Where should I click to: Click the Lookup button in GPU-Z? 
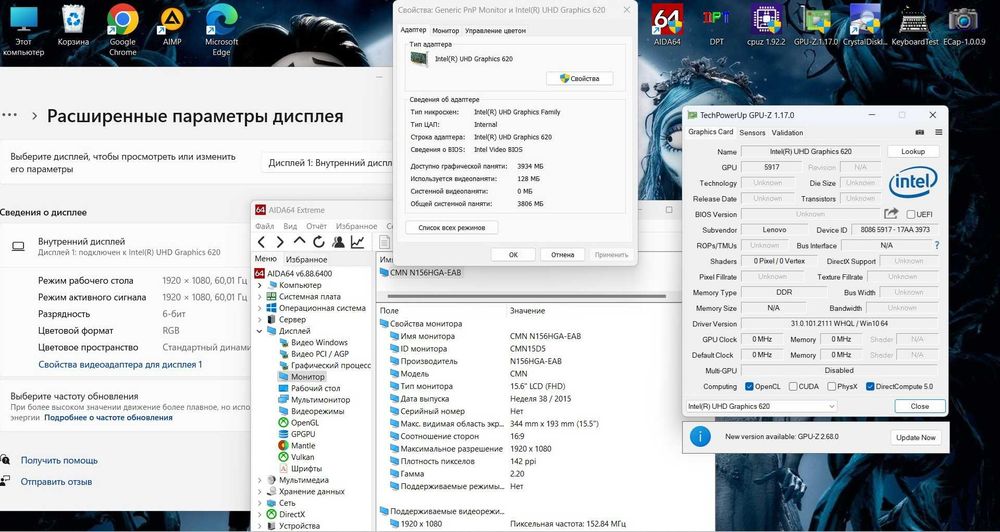pos(913,152)
